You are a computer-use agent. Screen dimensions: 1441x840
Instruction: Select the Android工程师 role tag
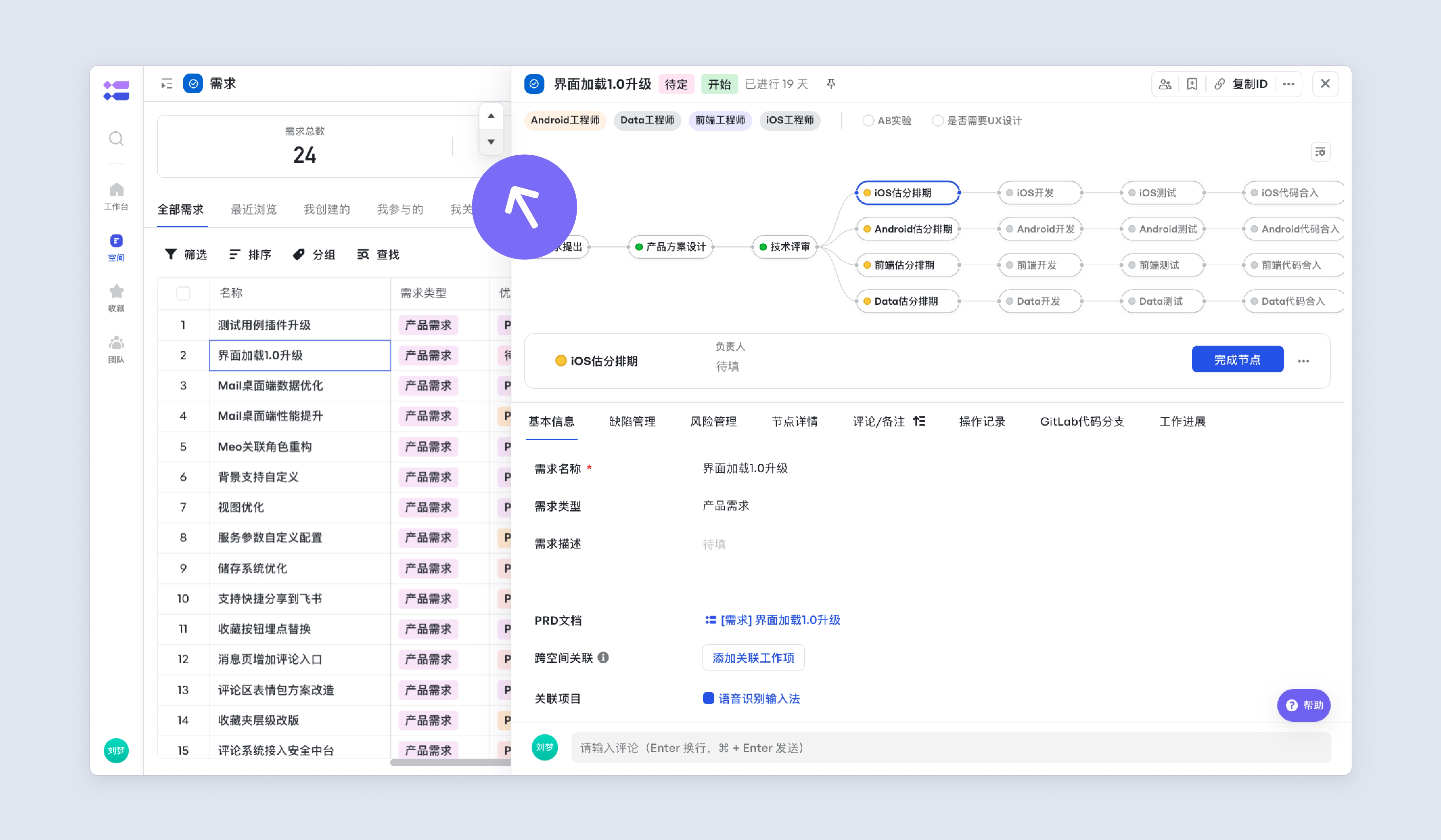click(x=565, y=120)
